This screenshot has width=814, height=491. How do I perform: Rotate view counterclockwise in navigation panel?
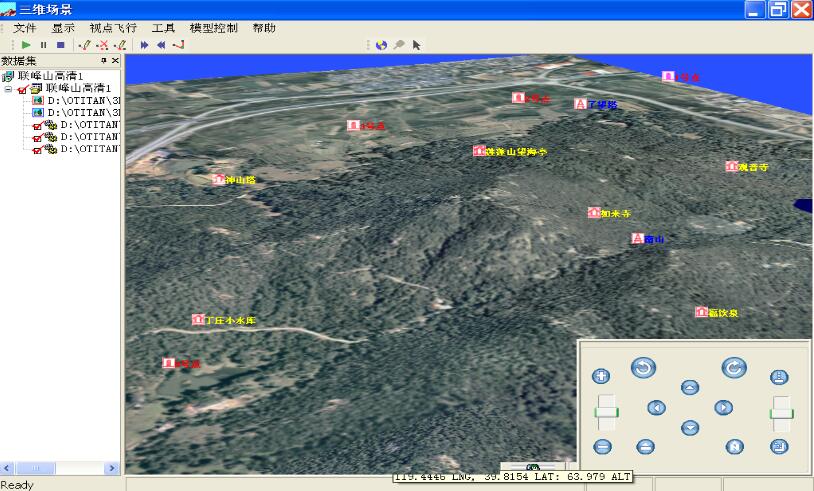pyautogui.click(x=643, y=368)
